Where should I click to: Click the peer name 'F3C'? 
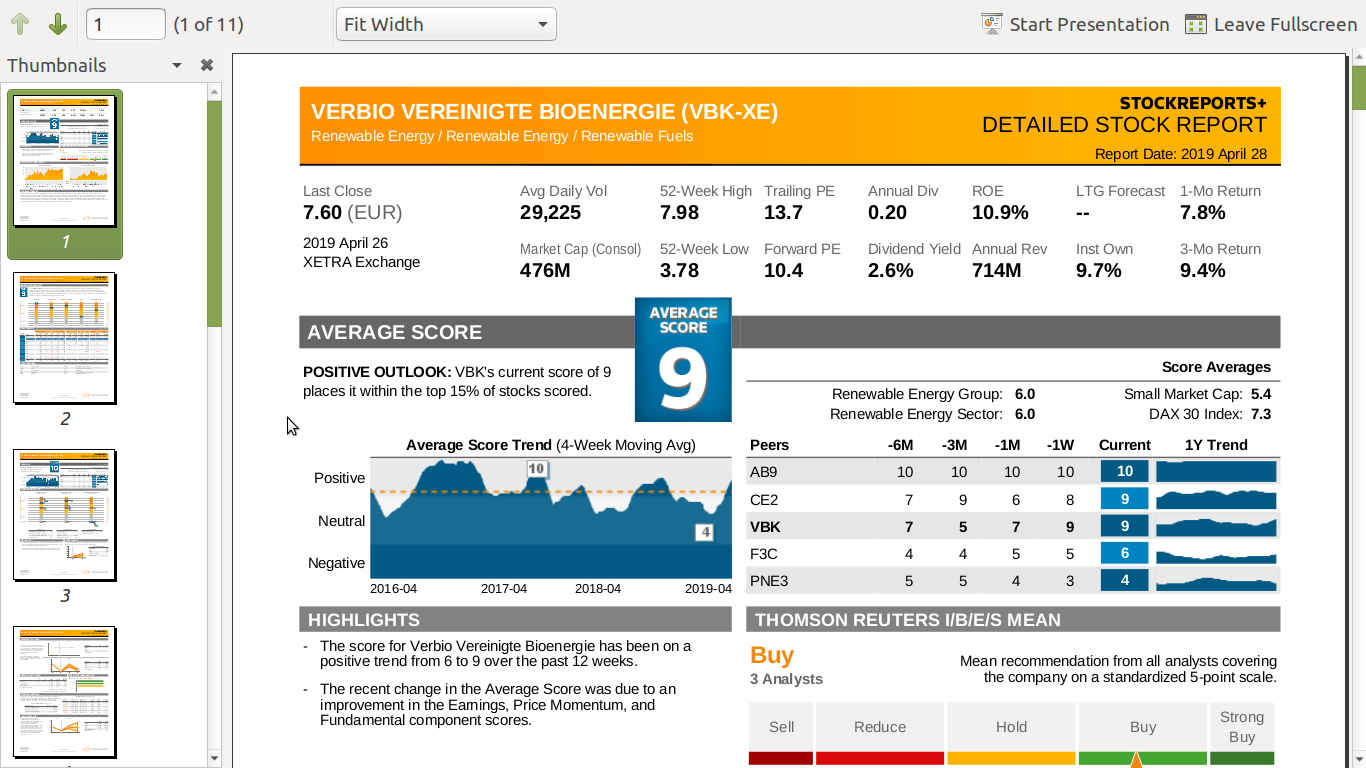click(763, 553)
